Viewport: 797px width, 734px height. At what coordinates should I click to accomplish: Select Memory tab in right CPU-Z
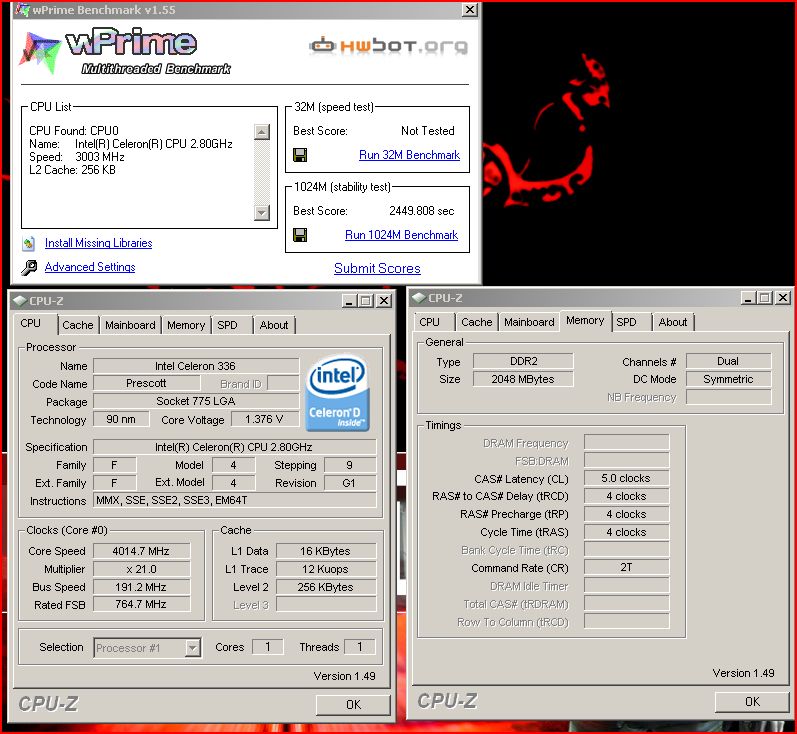(x=585, y=321)
